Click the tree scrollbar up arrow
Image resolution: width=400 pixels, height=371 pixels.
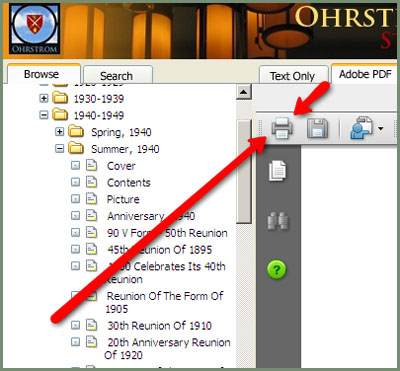coord(244,92)
